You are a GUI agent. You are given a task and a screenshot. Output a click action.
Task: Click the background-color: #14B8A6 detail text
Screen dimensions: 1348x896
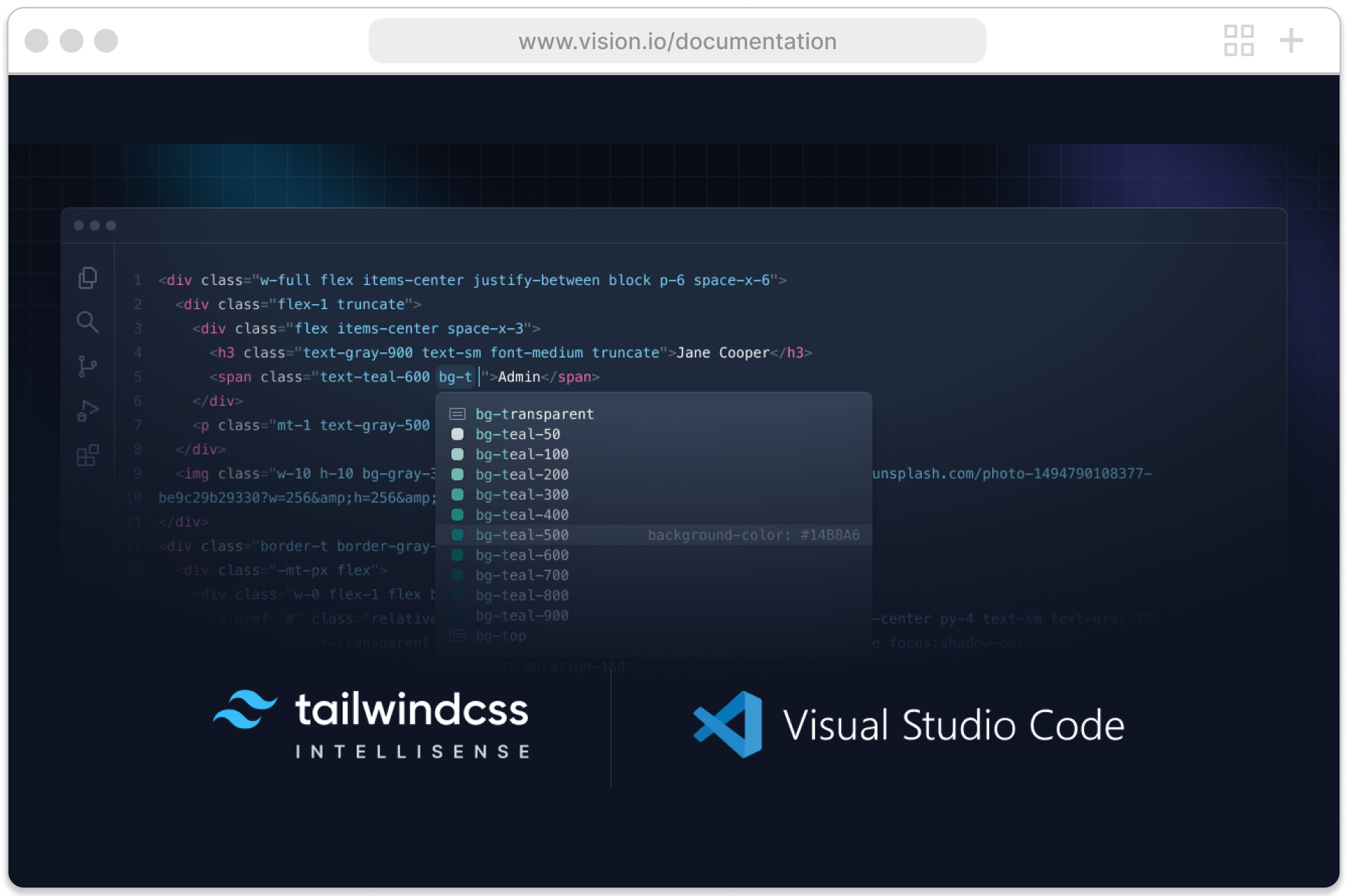753,535
